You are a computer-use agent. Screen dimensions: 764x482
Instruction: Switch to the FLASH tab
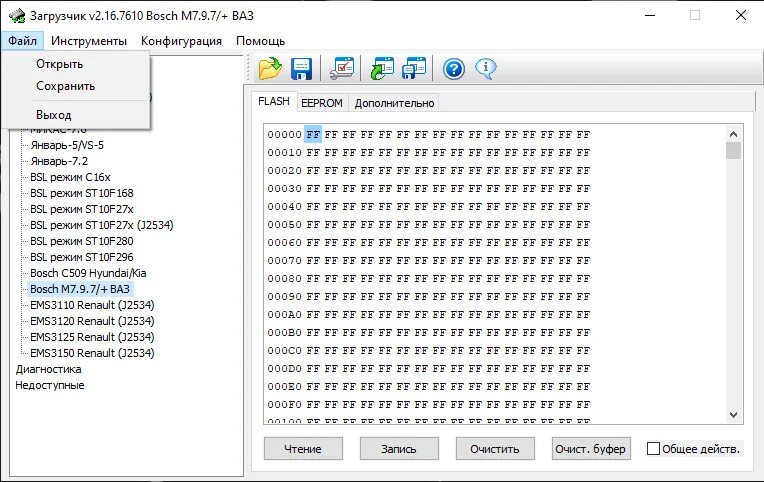pyautogui.click(x=274, y=101)
